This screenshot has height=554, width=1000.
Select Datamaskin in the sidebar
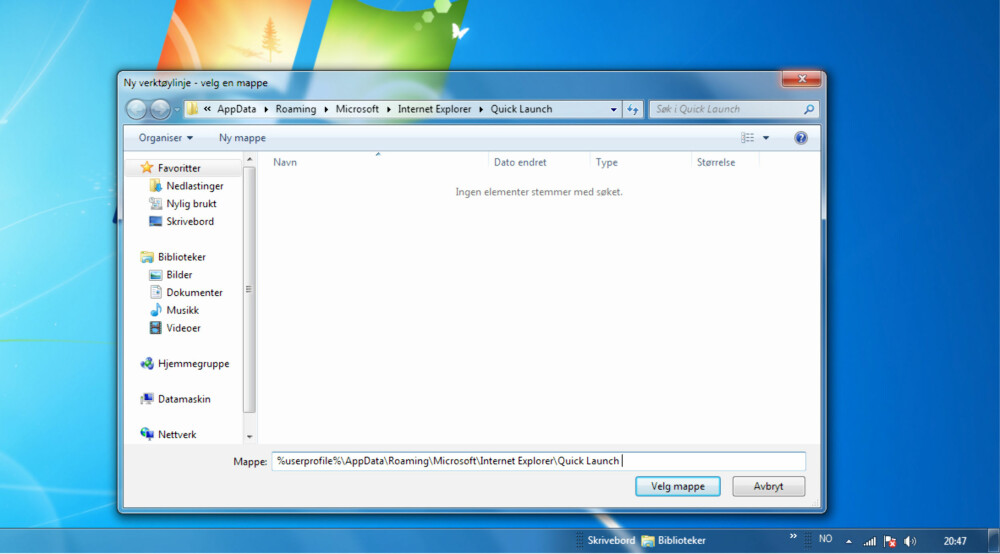pos(184,399)
